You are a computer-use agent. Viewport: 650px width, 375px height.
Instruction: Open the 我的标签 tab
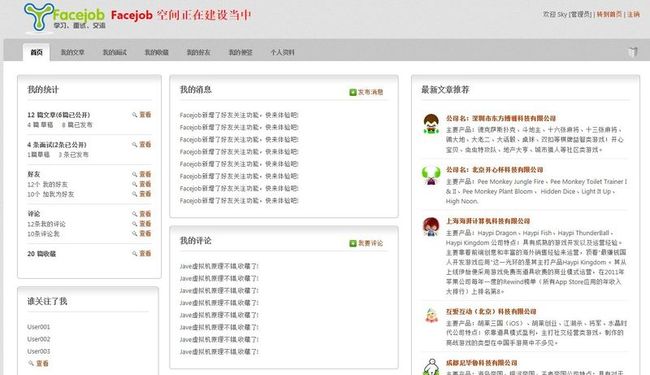coord(240,52)
